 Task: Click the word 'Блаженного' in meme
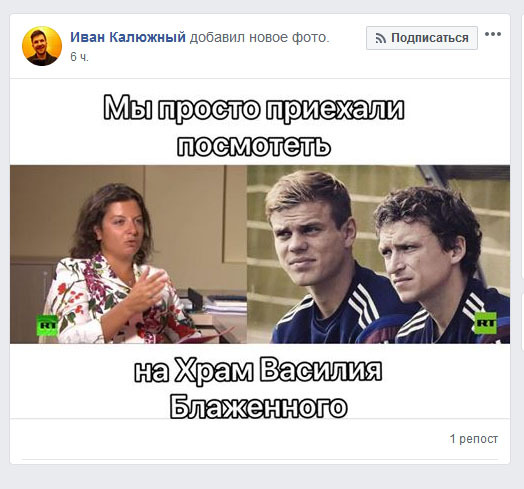[x=258, y=406]
